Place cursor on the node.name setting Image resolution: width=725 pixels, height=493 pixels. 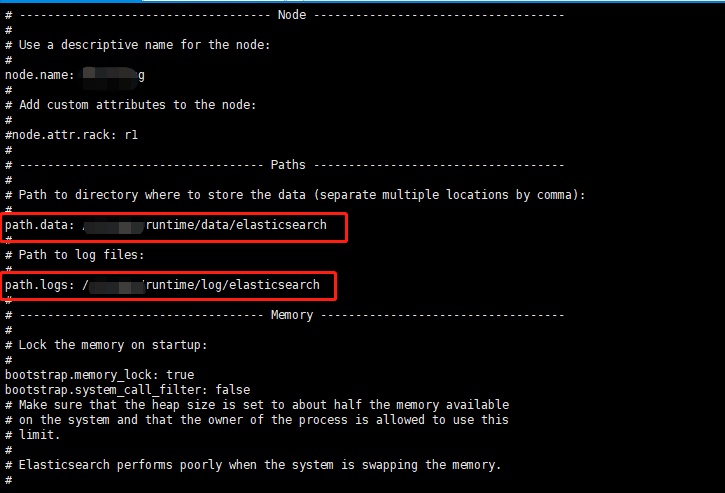pyautogui.click(x=36, y=75)
